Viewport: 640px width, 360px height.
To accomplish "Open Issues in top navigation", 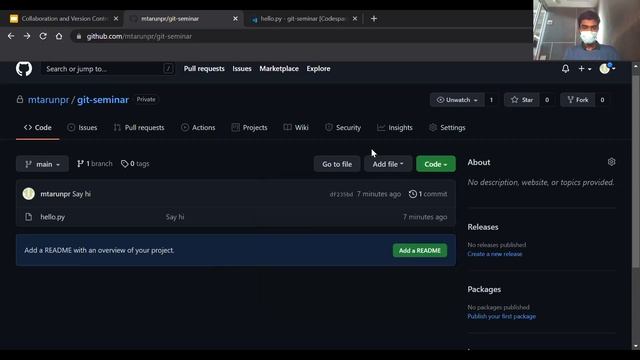I will coord(242,69).
